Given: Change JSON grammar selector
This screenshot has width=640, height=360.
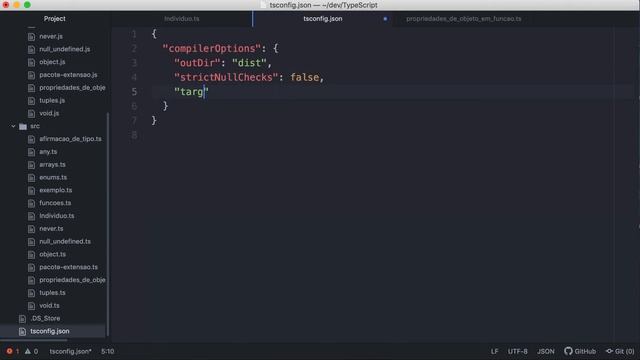Looking at the screenshot, I should click(x=546, y=351).
